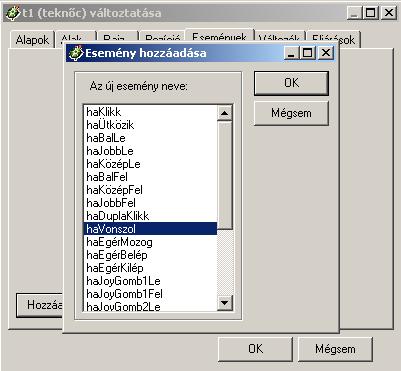The width and height of the screenshot is (401, 371).
Task: Click the partially hidden Hozzáad button
Action: [40, 305]
